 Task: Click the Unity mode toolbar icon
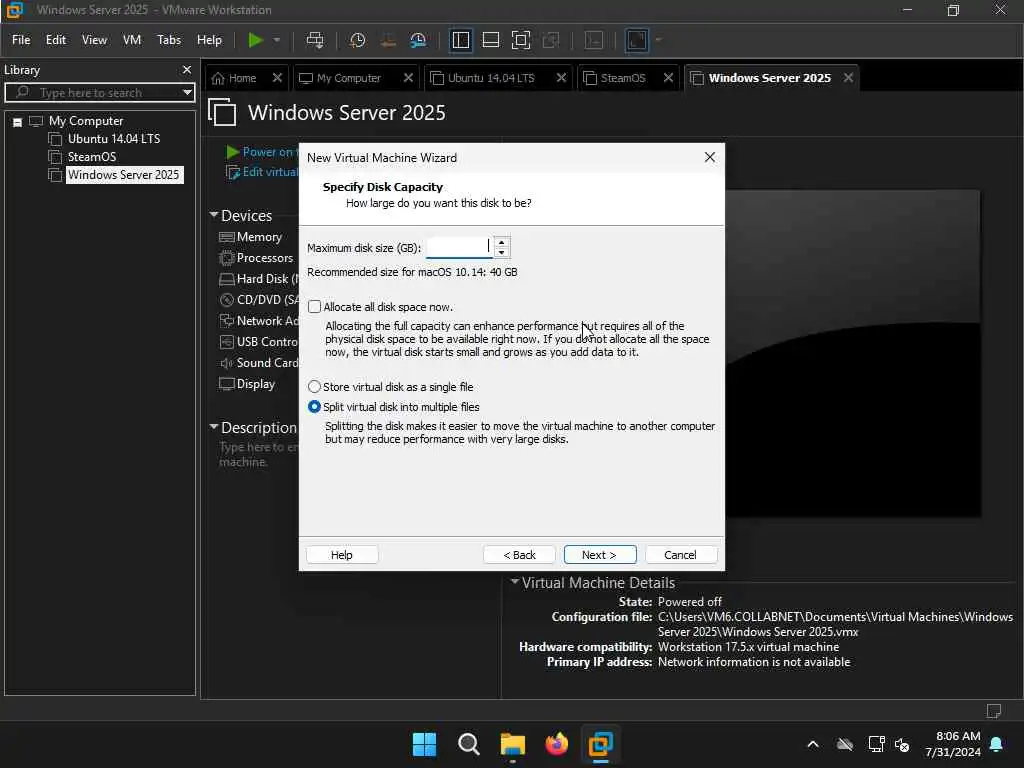(x=551, y=40)
